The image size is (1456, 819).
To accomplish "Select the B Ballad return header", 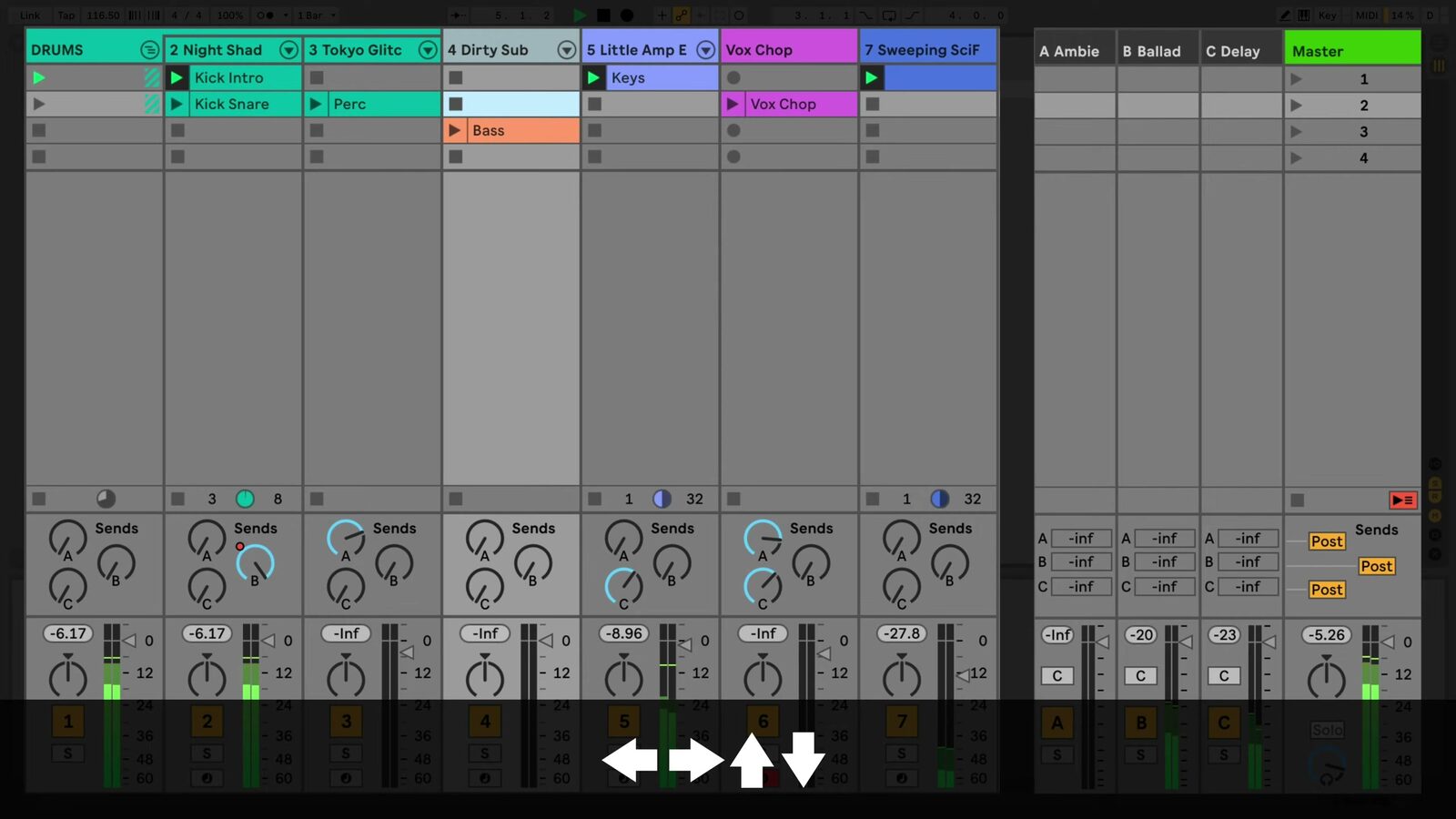I will tap(1158, 51).
